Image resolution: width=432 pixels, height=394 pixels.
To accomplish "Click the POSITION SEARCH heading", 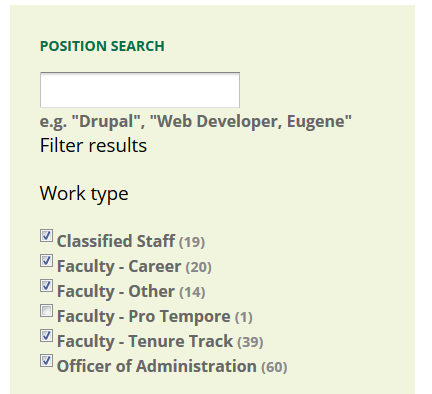I will (x=102, y=46).
